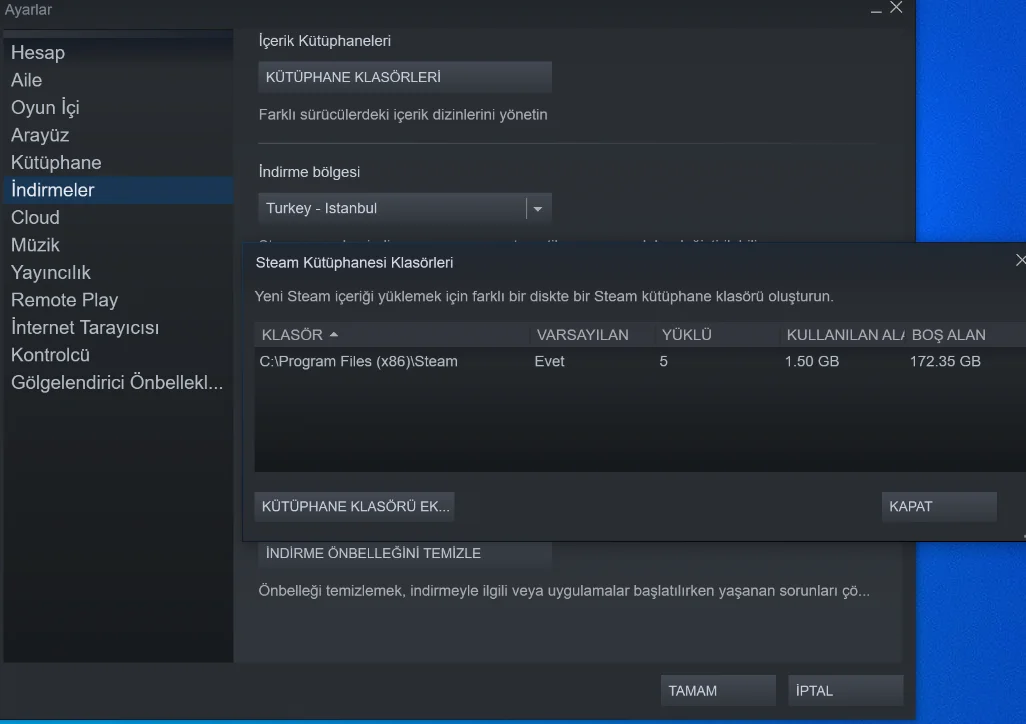Select Remote Play category
1026x724 pixels.
pyautogui.click(x=118, y=300)
